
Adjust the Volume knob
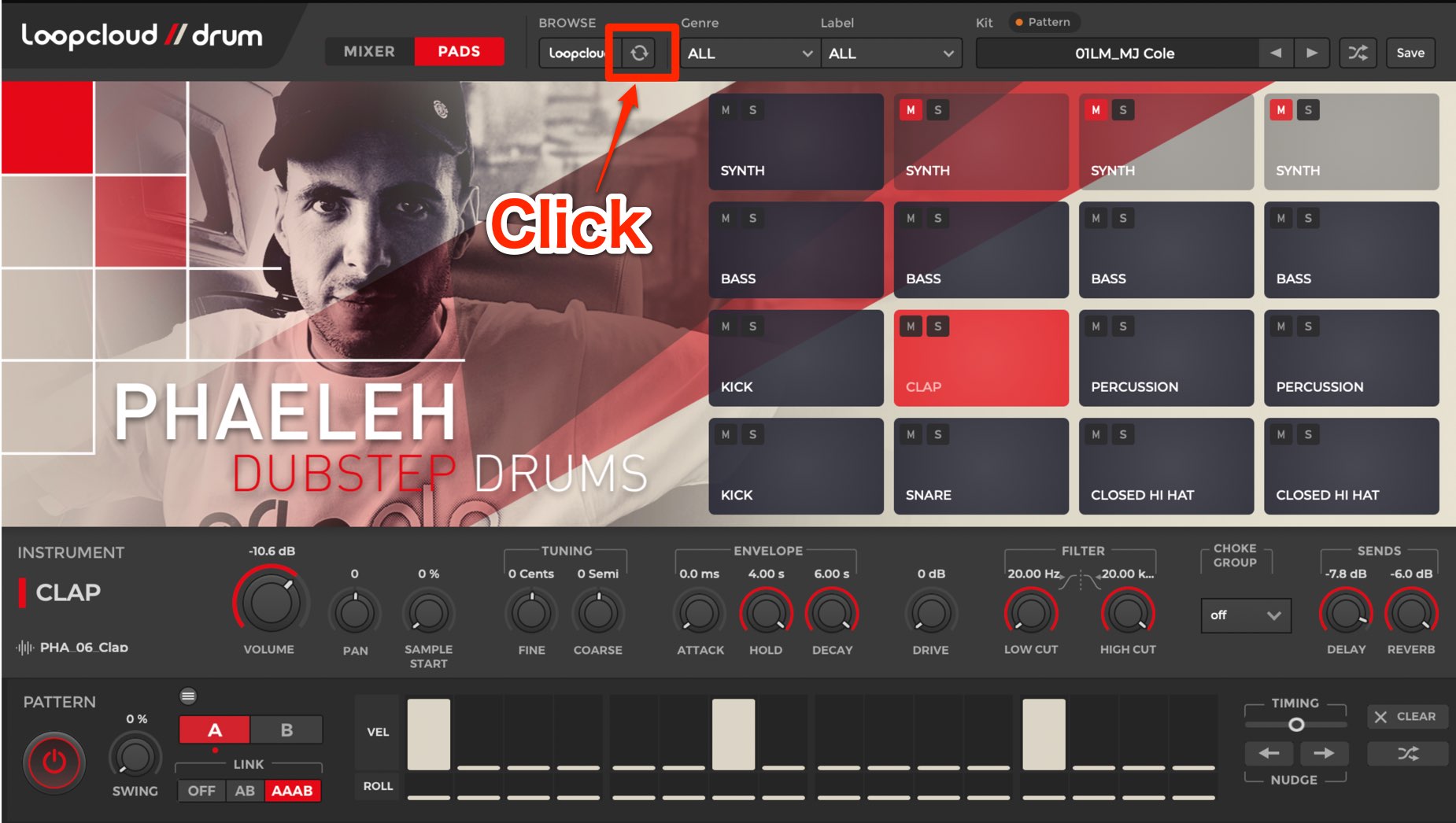coord(270,603)
